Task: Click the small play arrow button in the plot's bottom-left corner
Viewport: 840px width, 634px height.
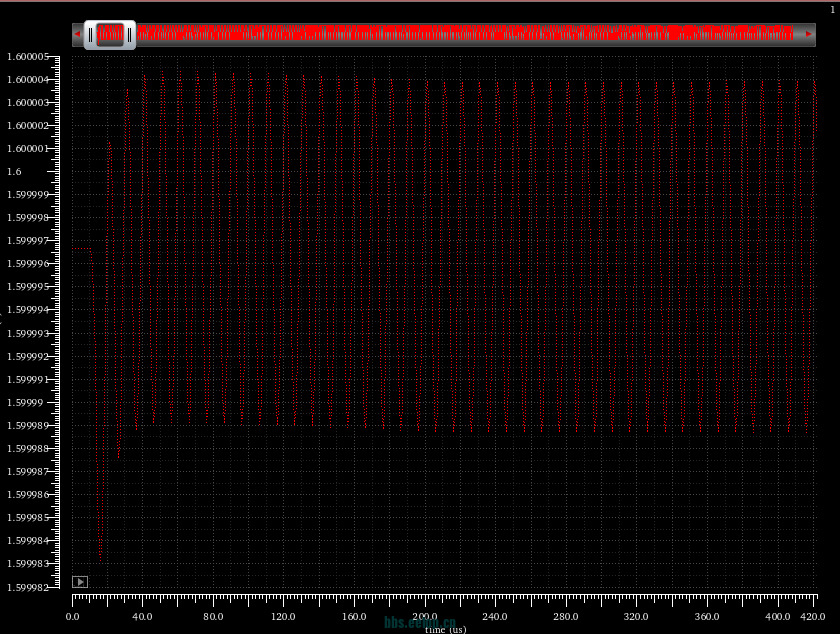Action: click(80, 582)
